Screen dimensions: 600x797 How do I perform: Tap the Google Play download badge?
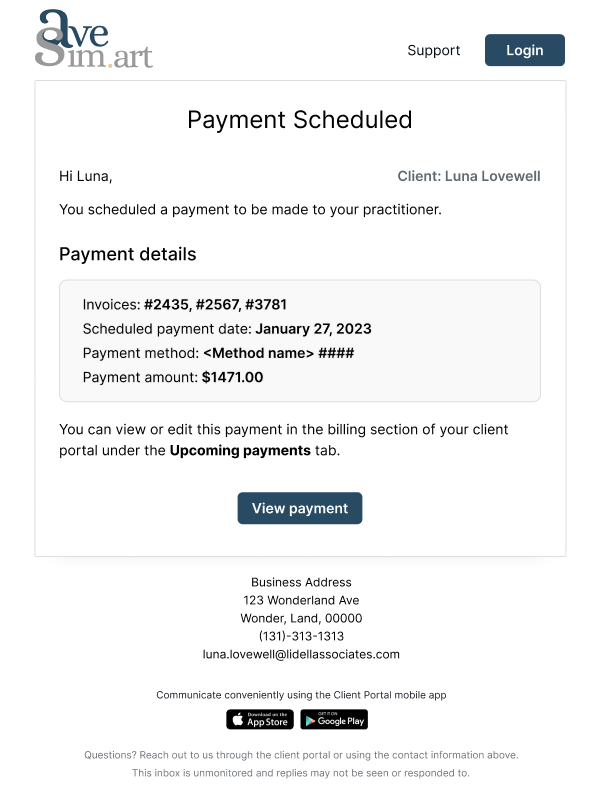(334, 719)
